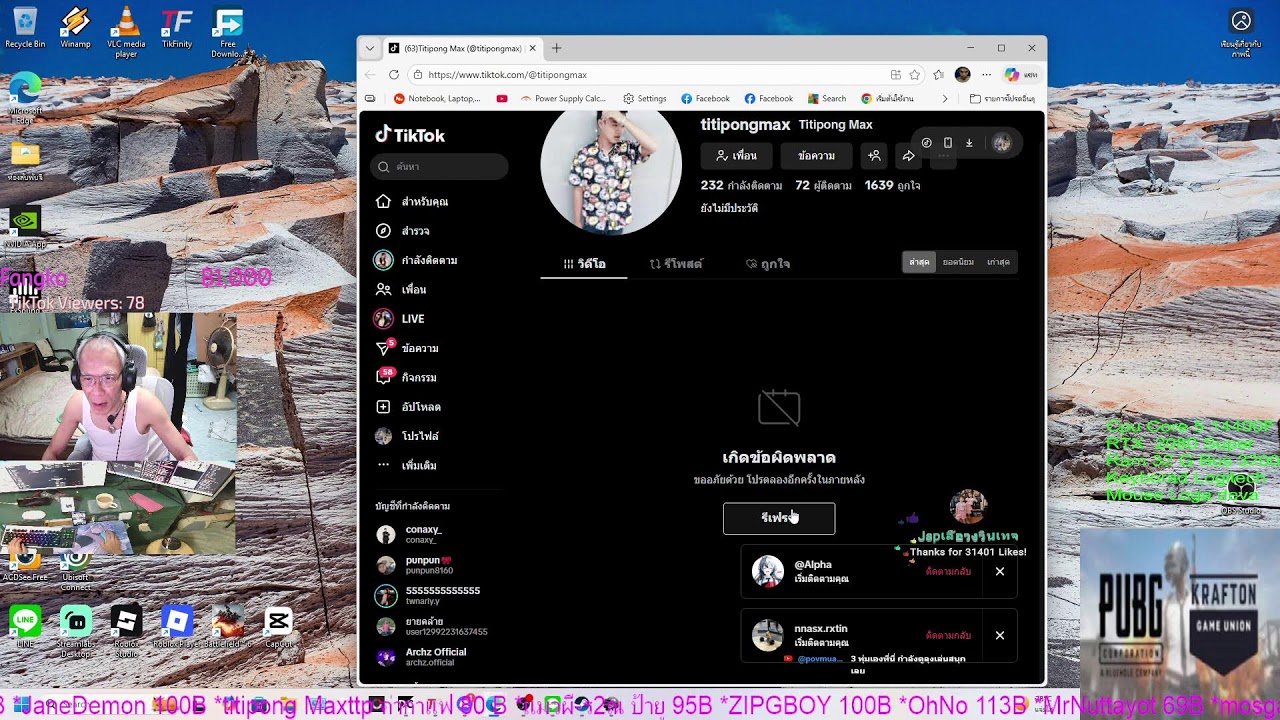Add this page to favorites (star)
1280x720 pixels.
point(915,75)
